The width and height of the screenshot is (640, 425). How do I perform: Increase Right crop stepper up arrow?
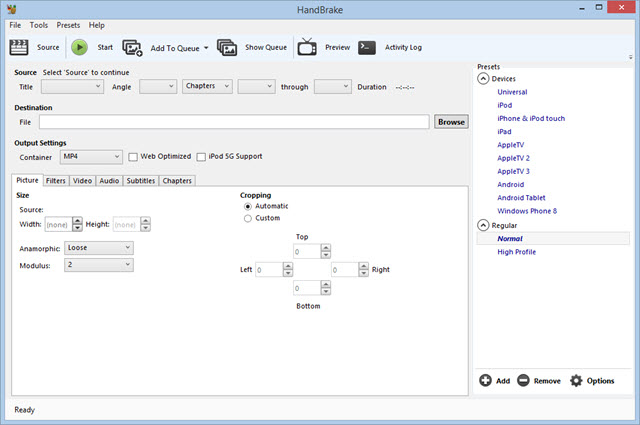point(363,266)
